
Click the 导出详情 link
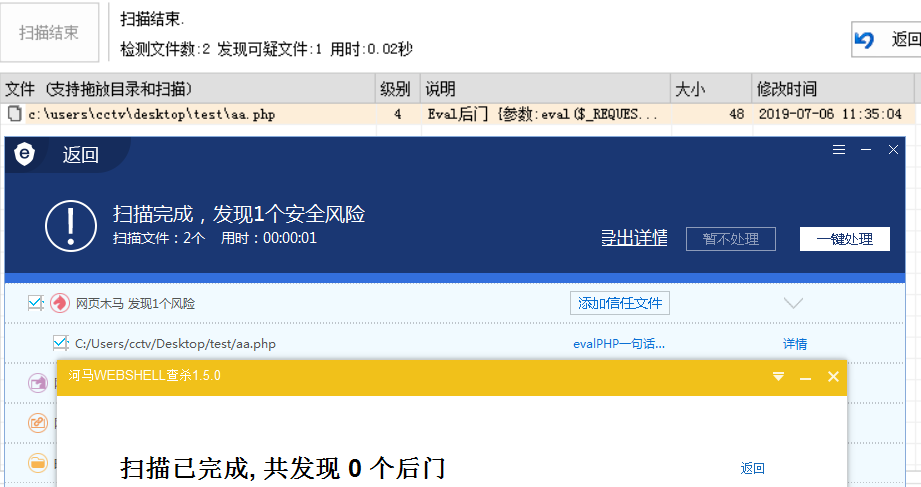[x=634, y=237]
